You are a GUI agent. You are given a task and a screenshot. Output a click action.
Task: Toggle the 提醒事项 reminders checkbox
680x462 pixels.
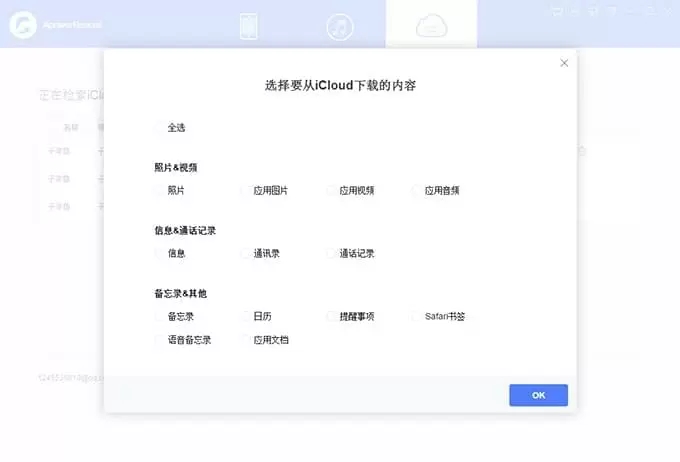click(x=332, y=316)
